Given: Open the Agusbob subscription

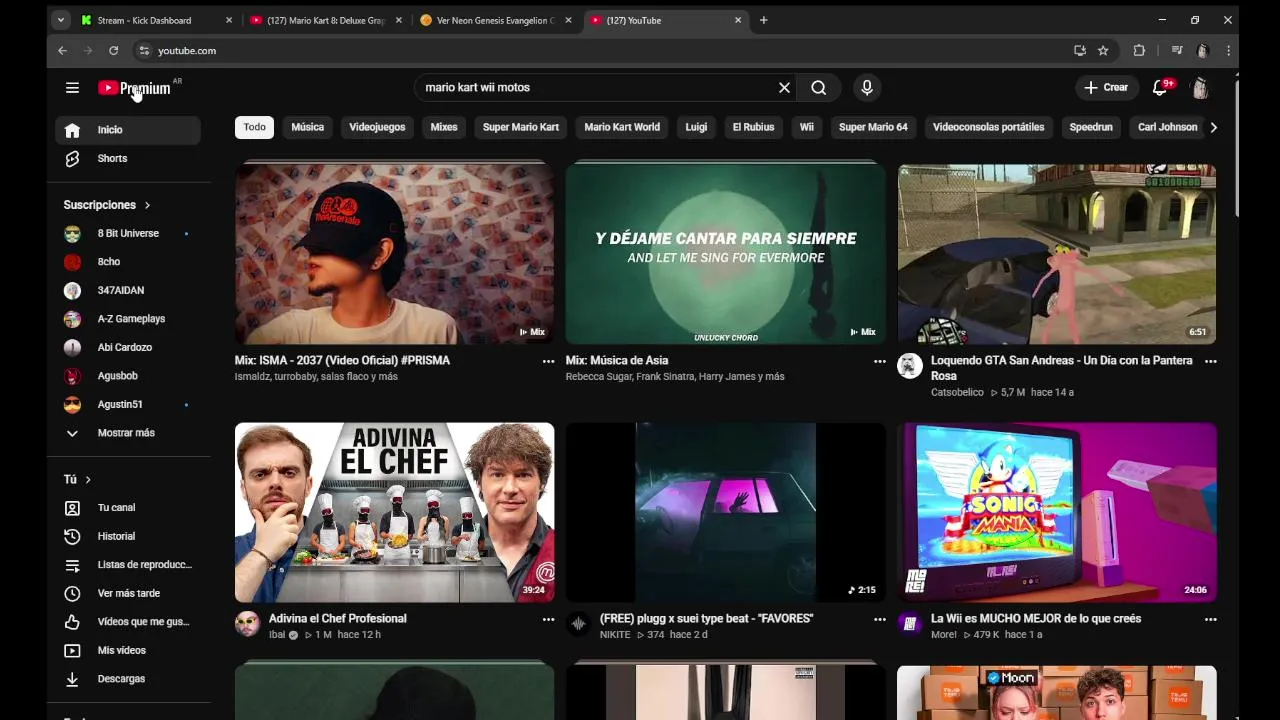Looking at the screenshot, I should pos(128,376).
